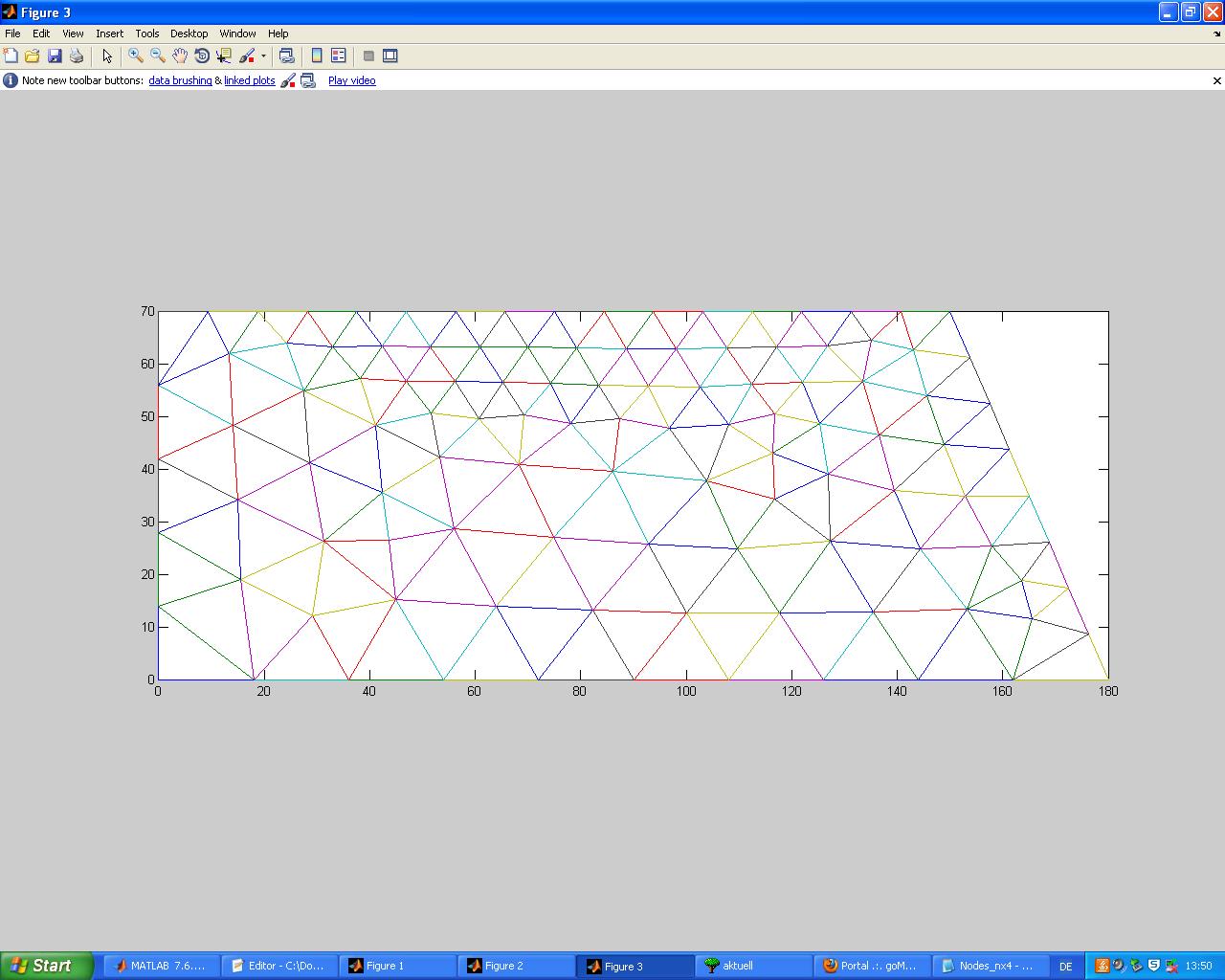Activate the Rotate 3D tool

click(202, 56)
